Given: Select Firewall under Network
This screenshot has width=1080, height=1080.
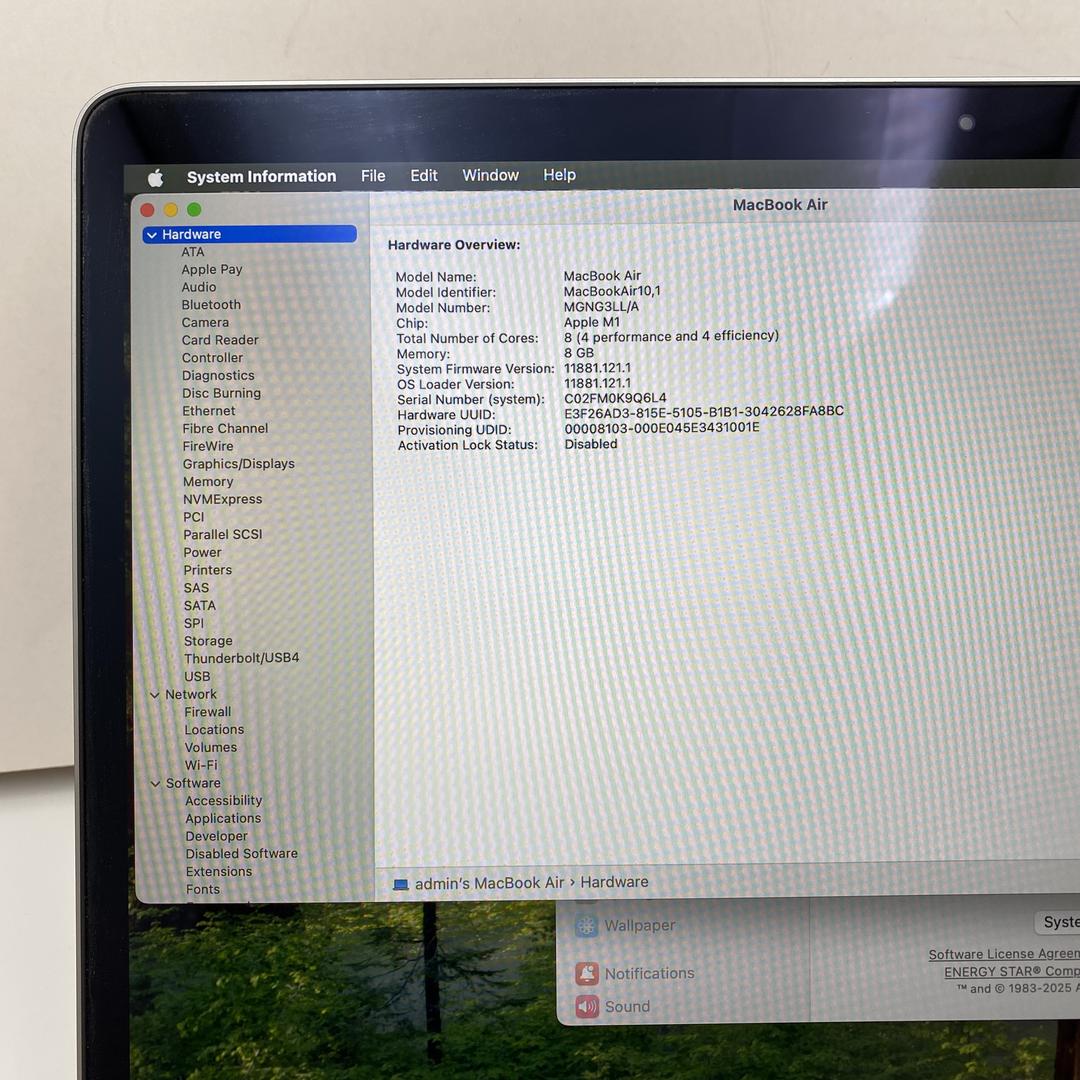Looking at the screenshot, I should [207, 712].
